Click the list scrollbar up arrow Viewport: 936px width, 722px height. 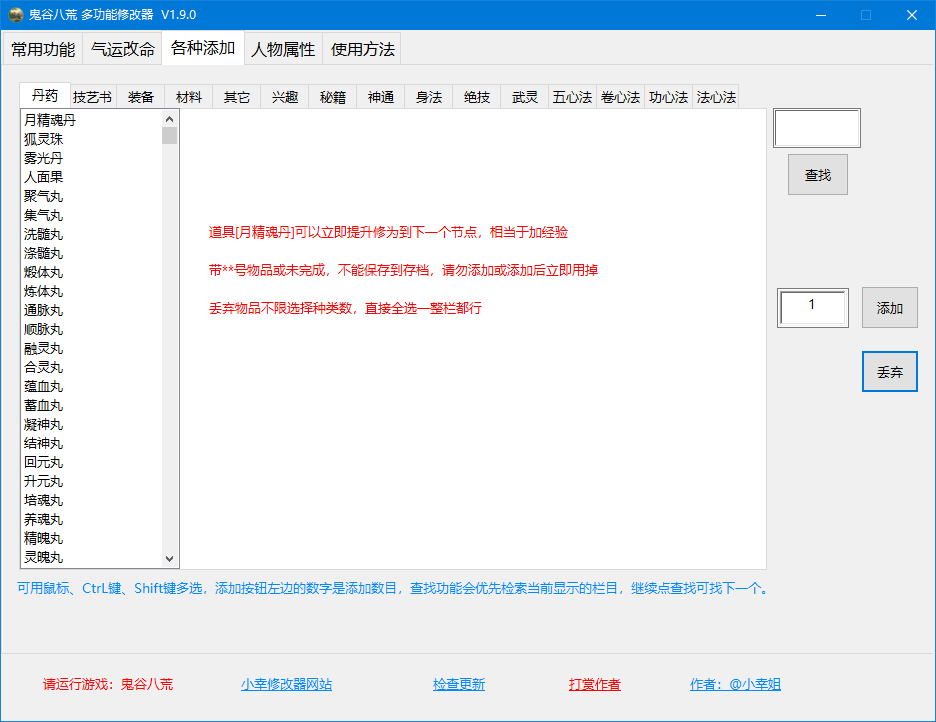click(170, 119)
